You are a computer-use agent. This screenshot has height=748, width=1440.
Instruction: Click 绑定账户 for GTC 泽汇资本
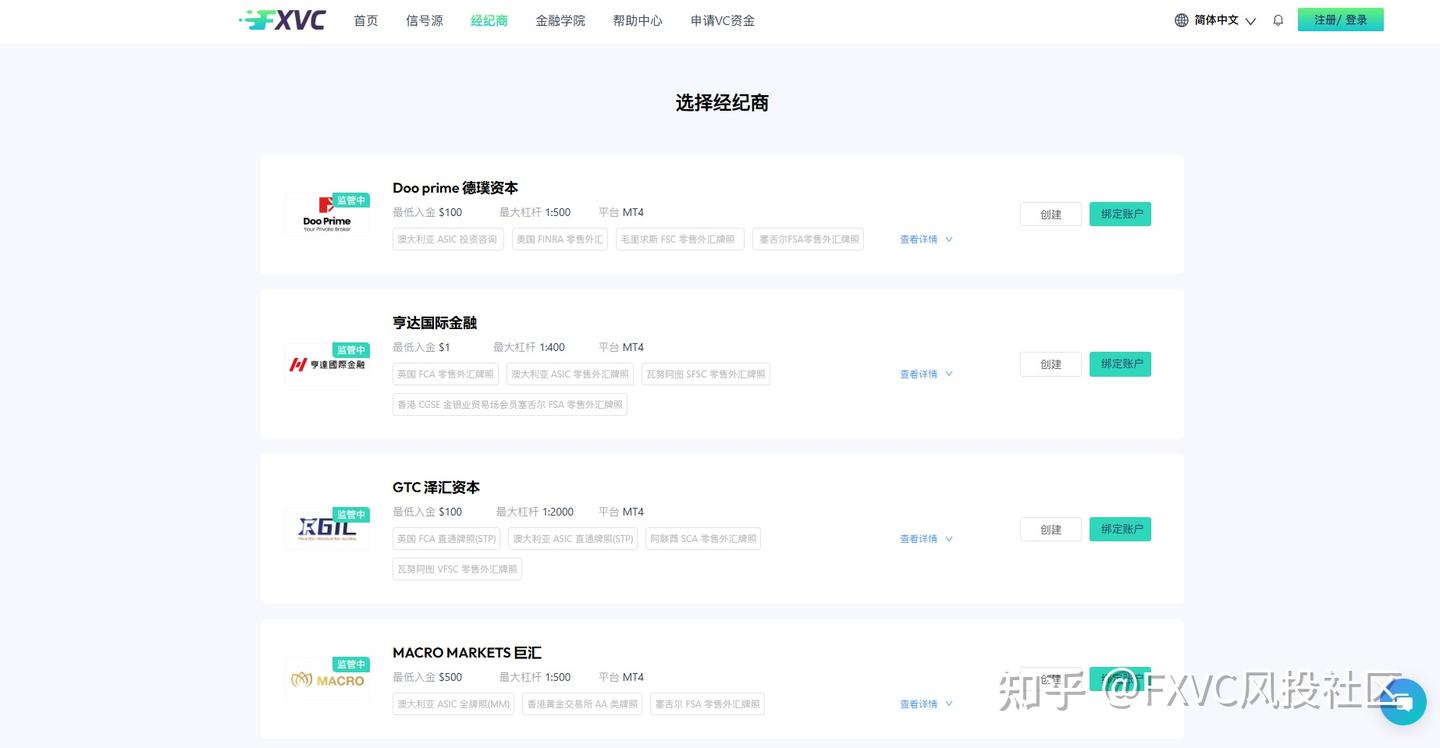click(x=1120, y=529)
